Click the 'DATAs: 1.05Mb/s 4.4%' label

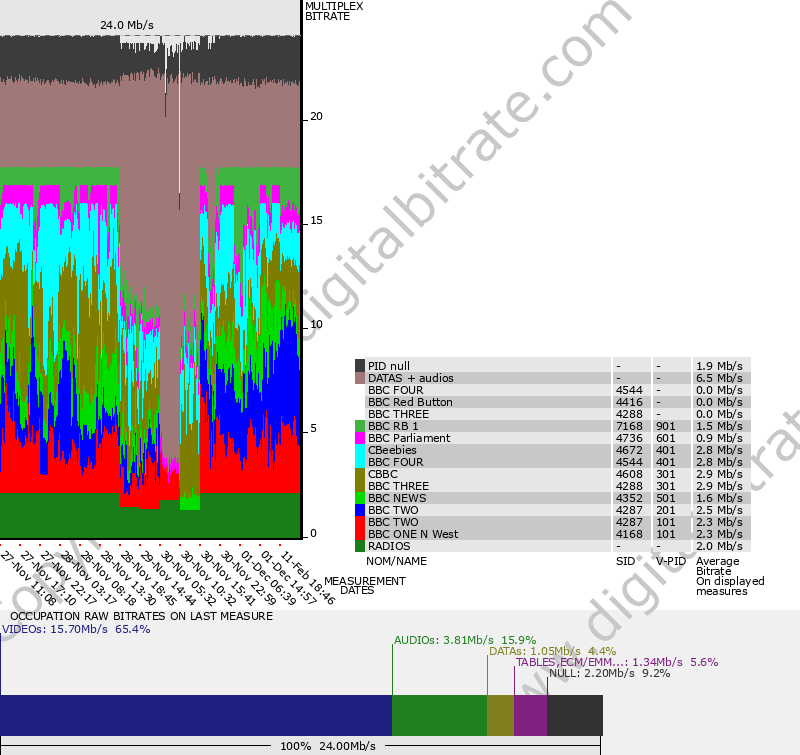coord(553,651)
